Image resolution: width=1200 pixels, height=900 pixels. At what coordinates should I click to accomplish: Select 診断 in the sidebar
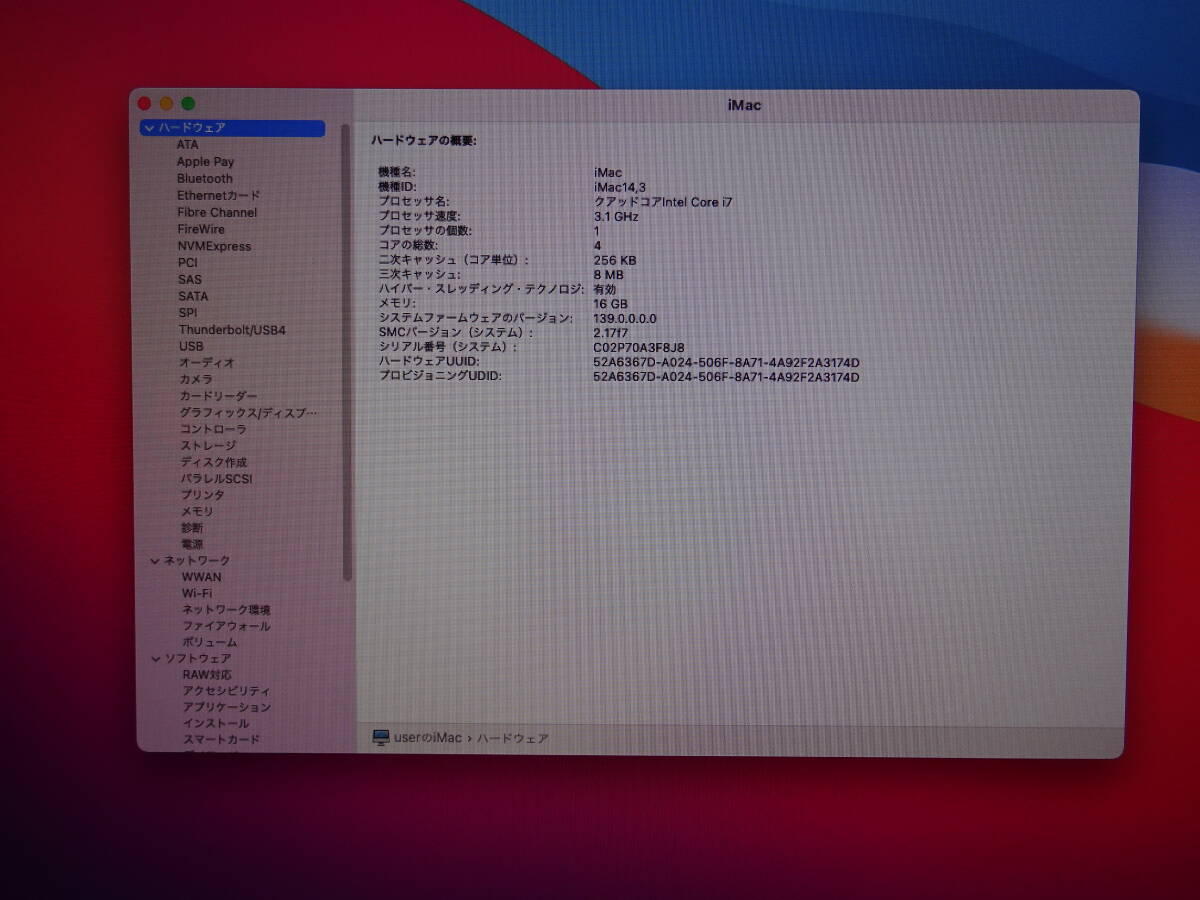pos(191,528)
